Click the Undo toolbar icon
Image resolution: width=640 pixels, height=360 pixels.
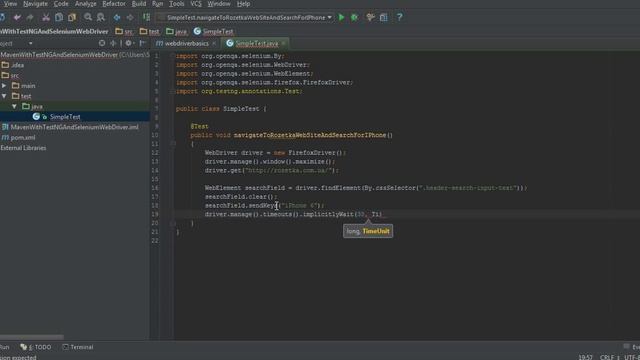pos(17,18)
